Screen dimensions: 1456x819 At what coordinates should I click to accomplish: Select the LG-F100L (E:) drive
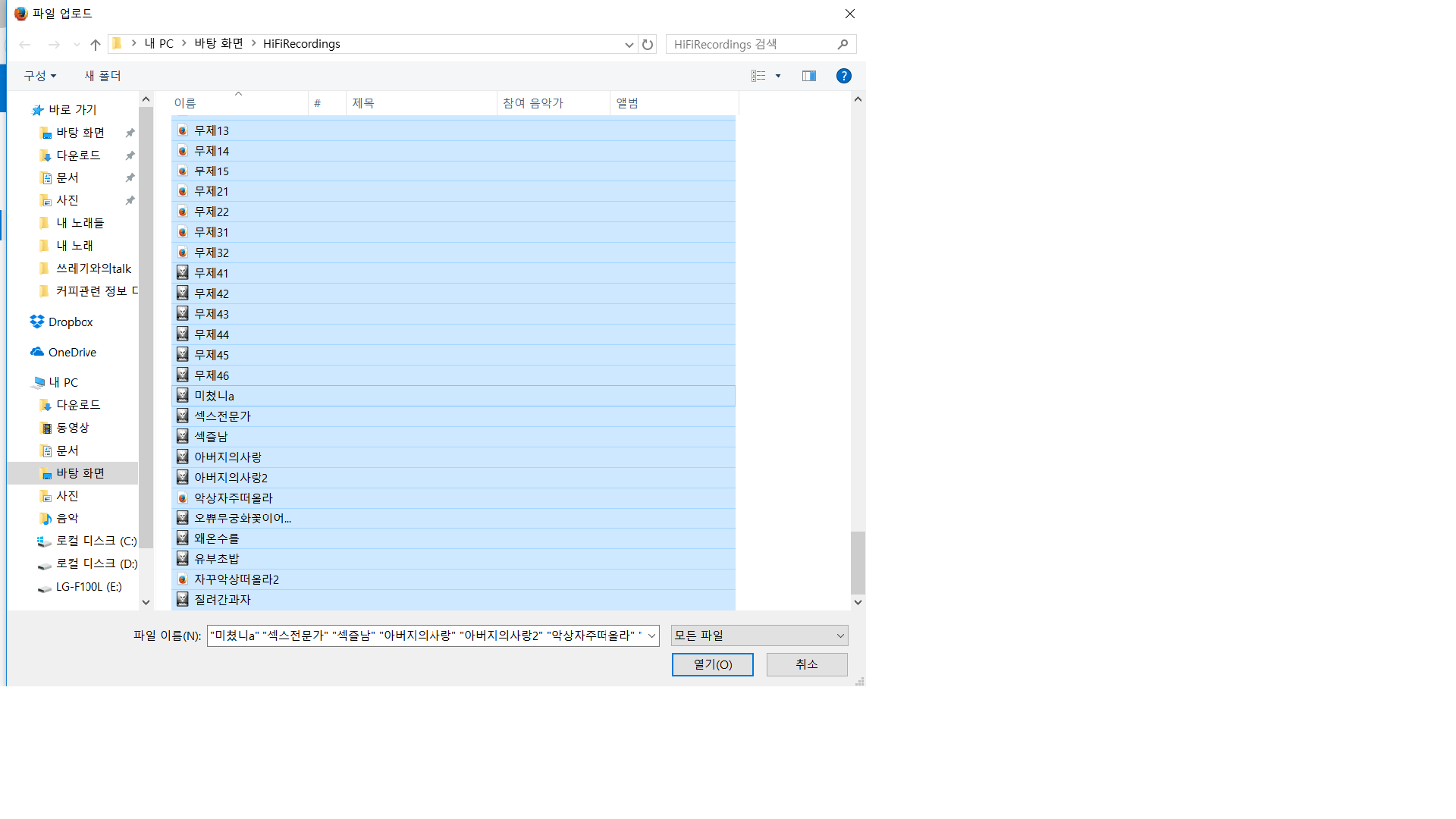coord(88,587)
